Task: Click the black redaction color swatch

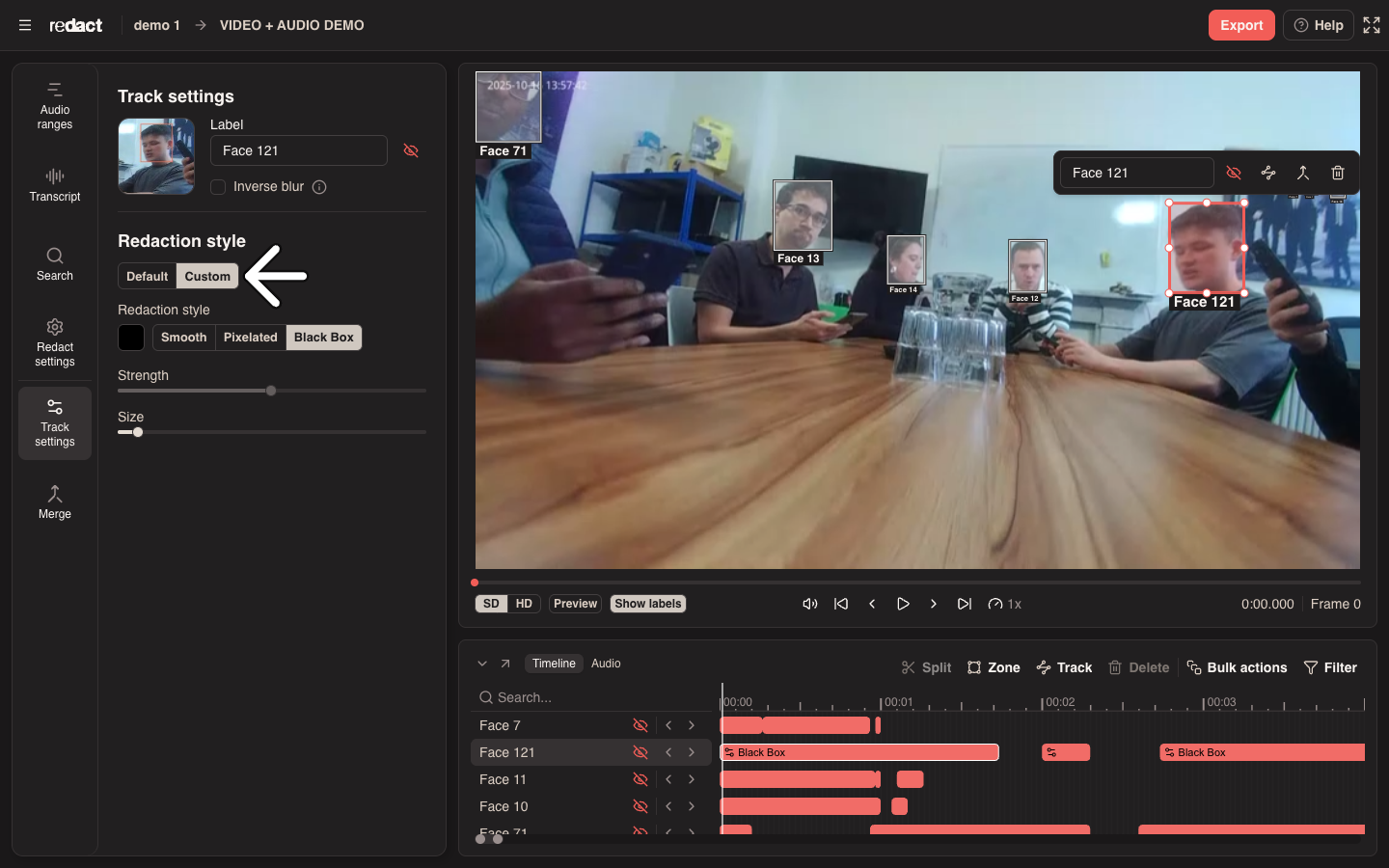Action: (131, 338)
